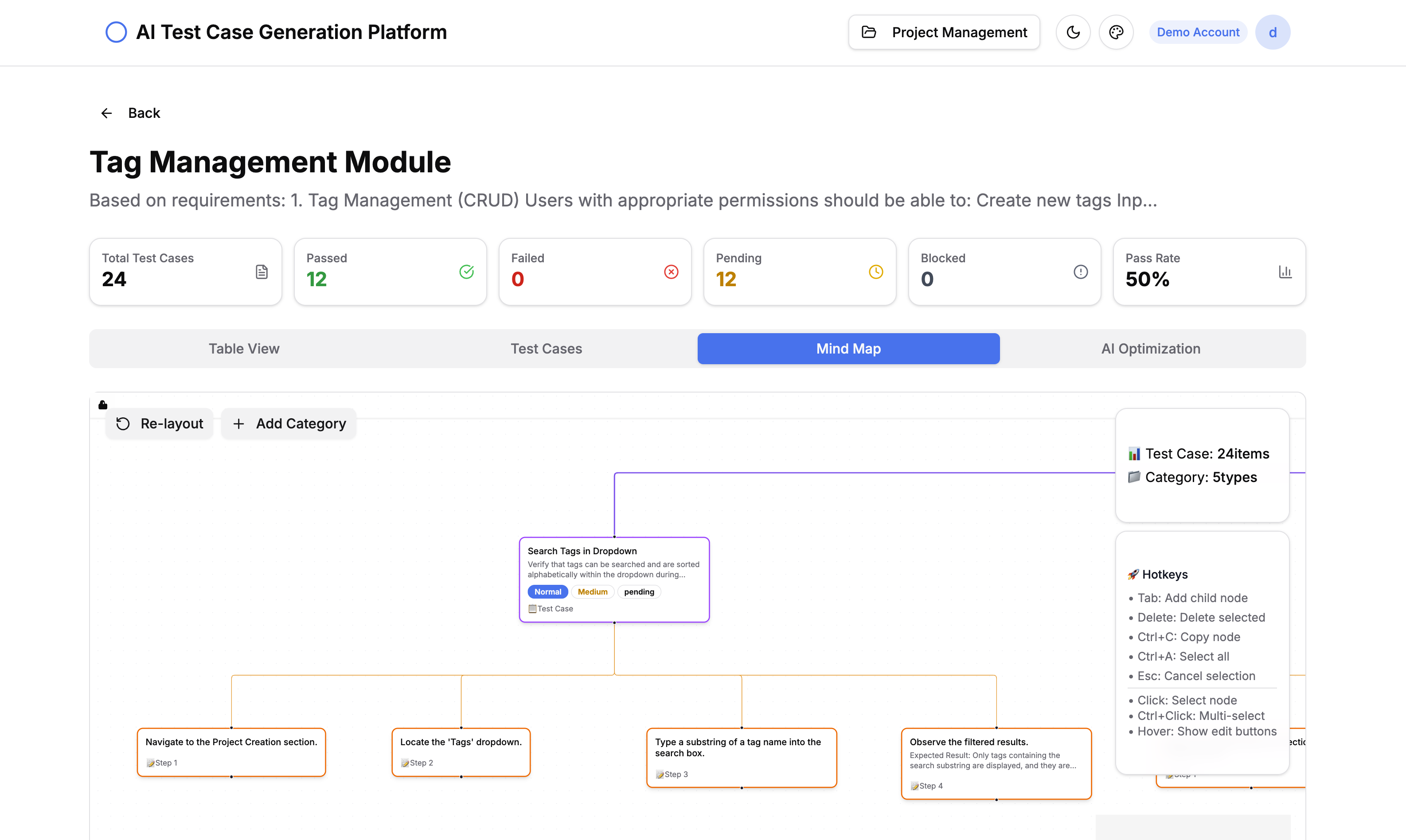1406x840 pixels.
Task: Collapse the 'Search Tags in Dropdown' node children
Action: [614, 622]
